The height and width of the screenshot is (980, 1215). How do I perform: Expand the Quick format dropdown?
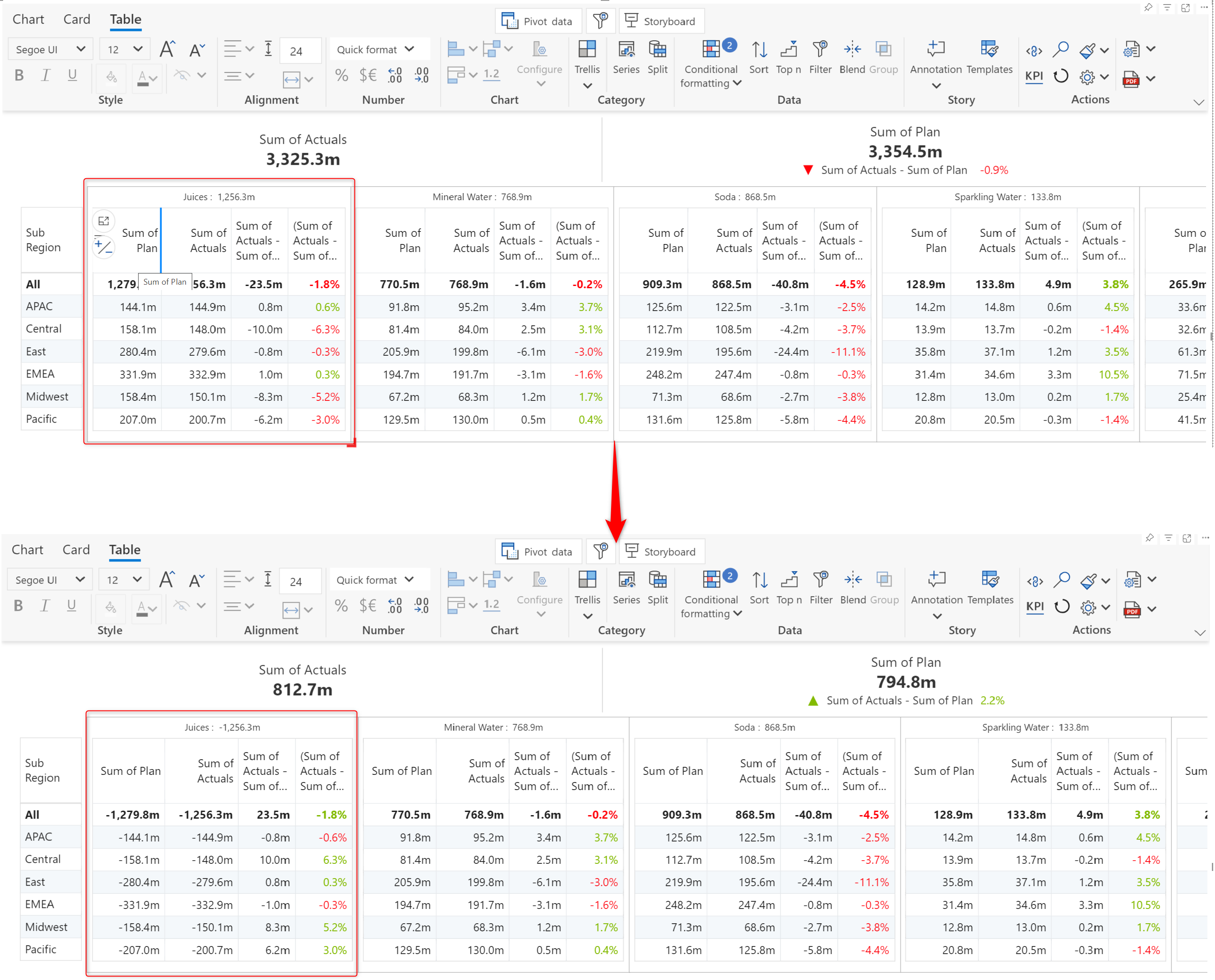coord(376,49)
